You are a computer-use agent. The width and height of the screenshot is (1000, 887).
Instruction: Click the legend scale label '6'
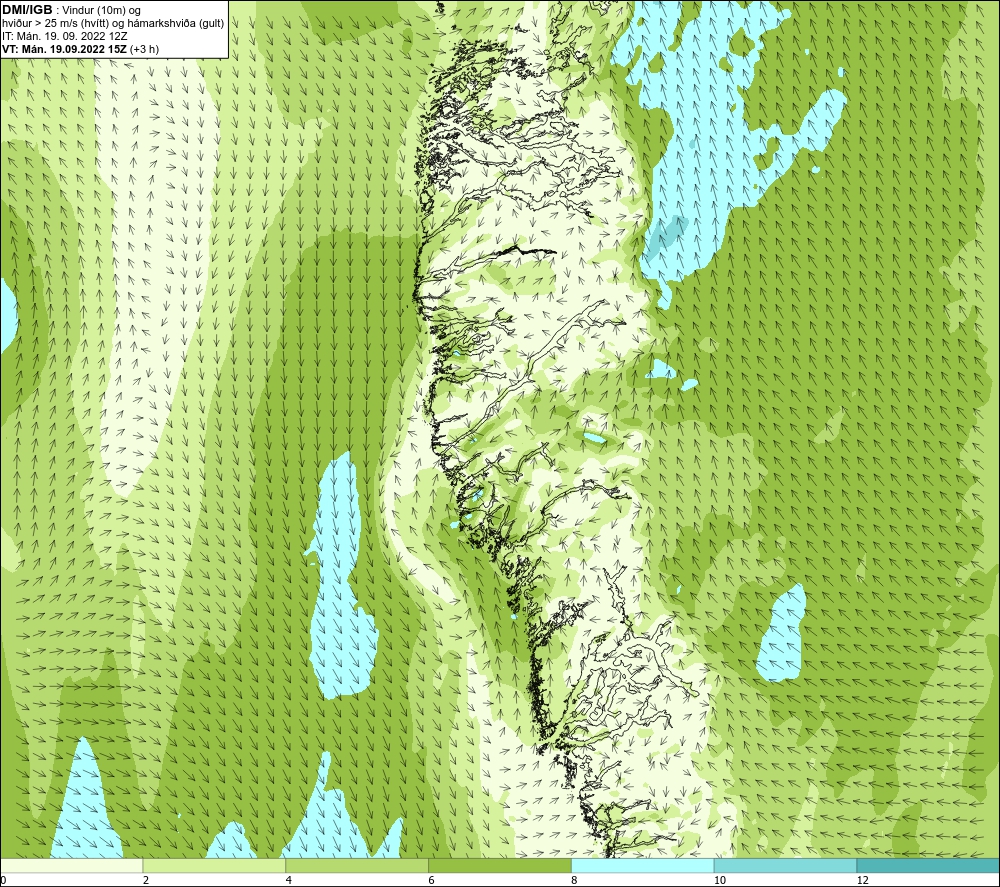coord(432,881)
